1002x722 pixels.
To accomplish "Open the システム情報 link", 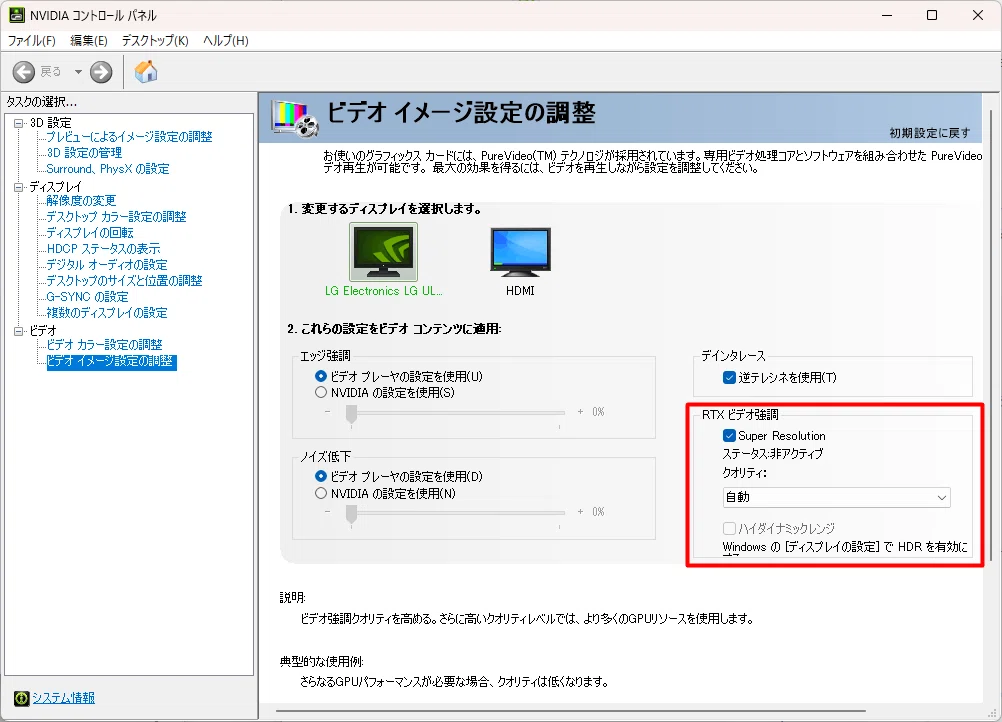I will [x=63, y=698].
